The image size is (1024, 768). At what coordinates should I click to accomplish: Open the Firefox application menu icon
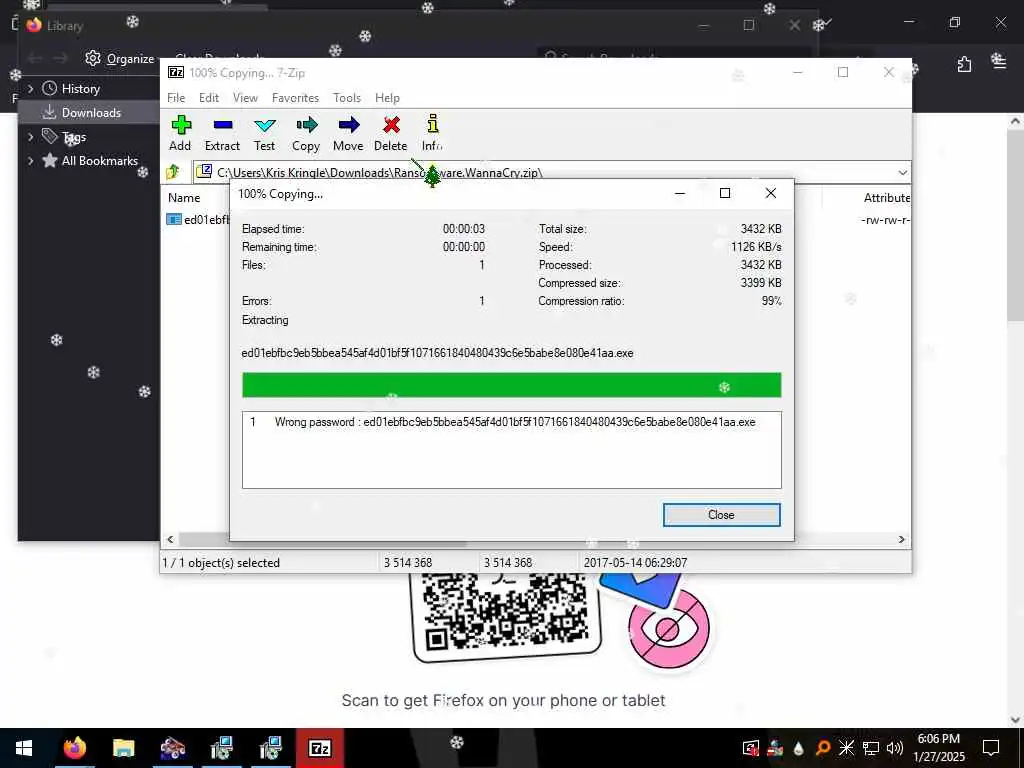(x=999, y=61)
